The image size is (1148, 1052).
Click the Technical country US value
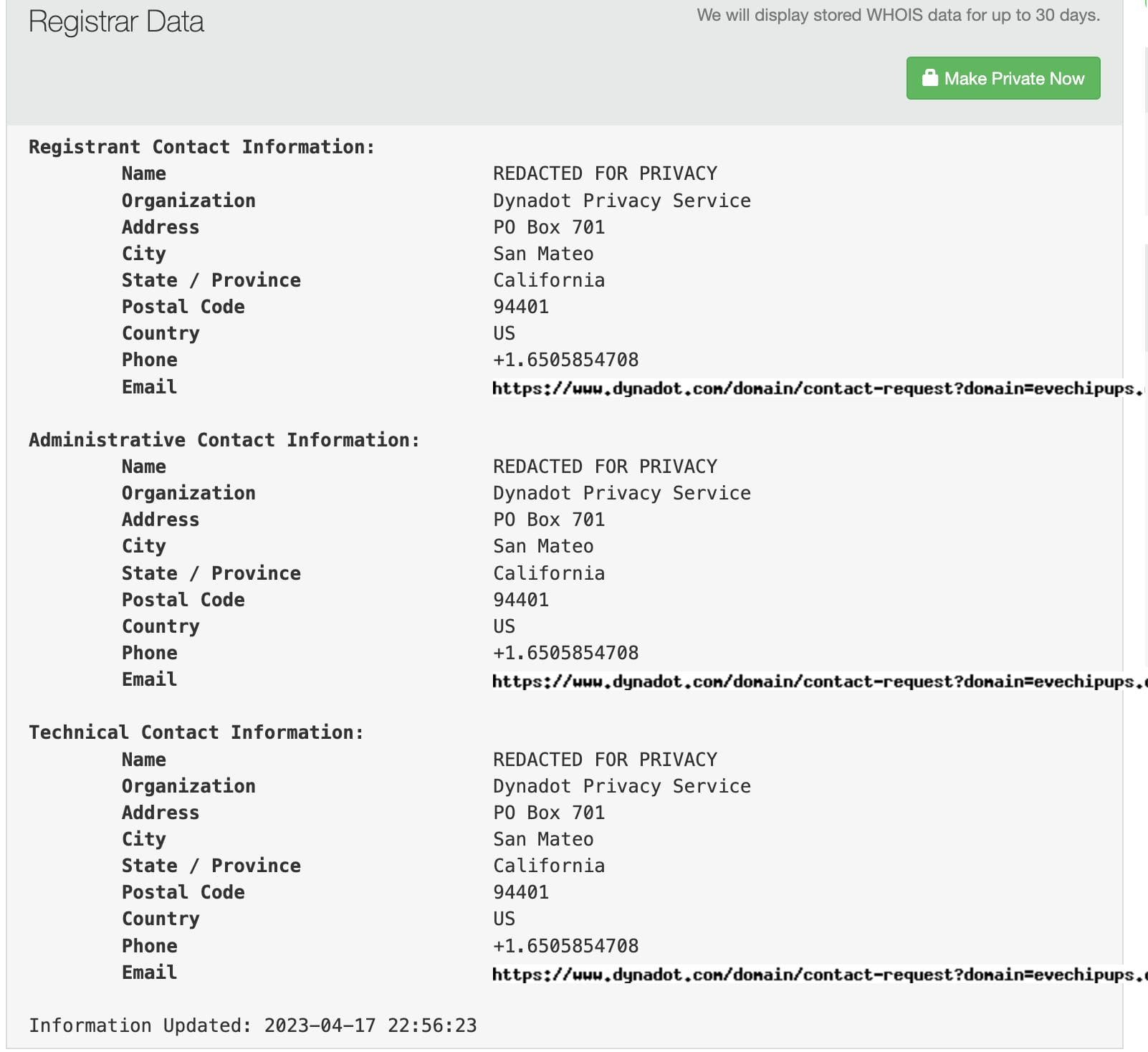click(x=504, y=919)
